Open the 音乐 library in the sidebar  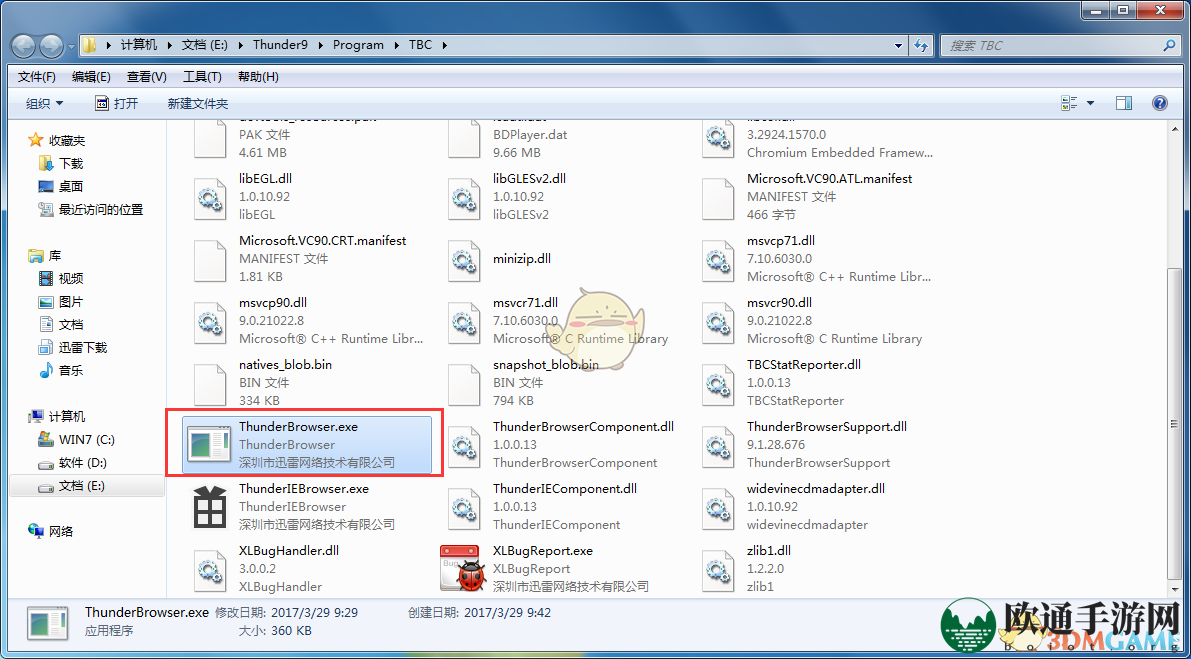point(71,371)
